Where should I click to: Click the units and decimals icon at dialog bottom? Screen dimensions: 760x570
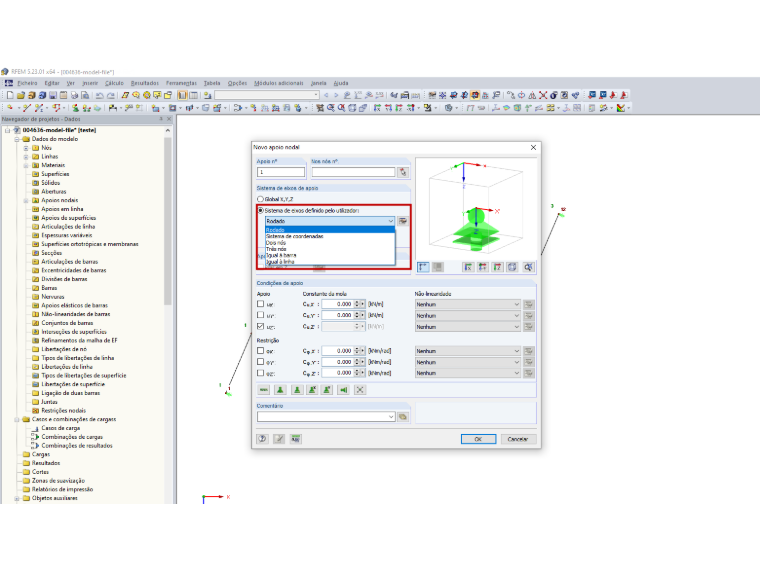tap(296, 439)
